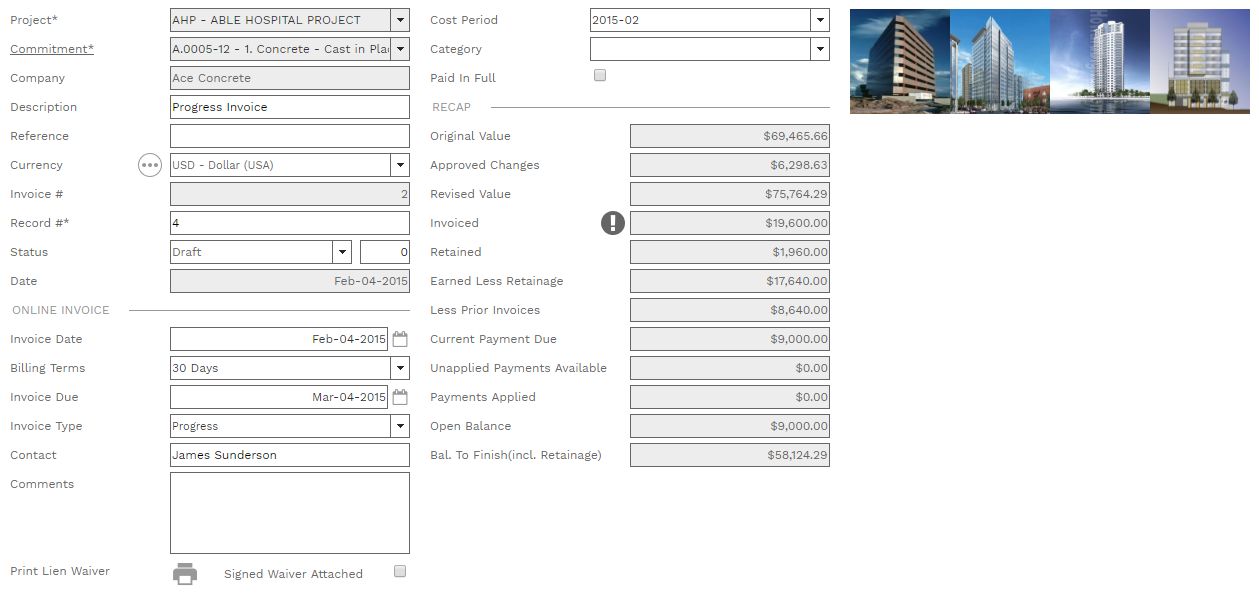Expand the Category dropdown list
Screen dimensions: 1259x599
coord(820,49)
